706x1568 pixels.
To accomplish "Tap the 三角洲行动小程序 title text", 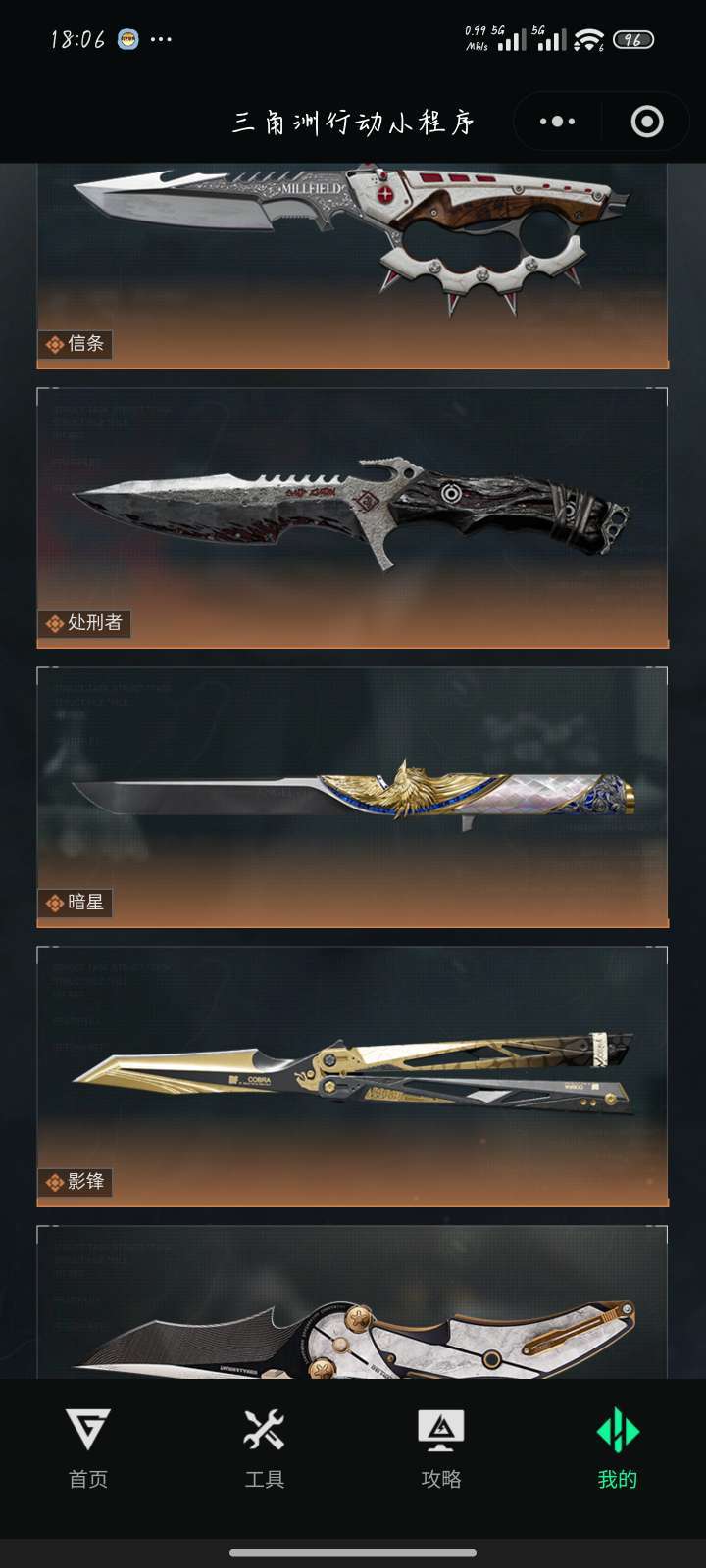I will tap(354, 122).
